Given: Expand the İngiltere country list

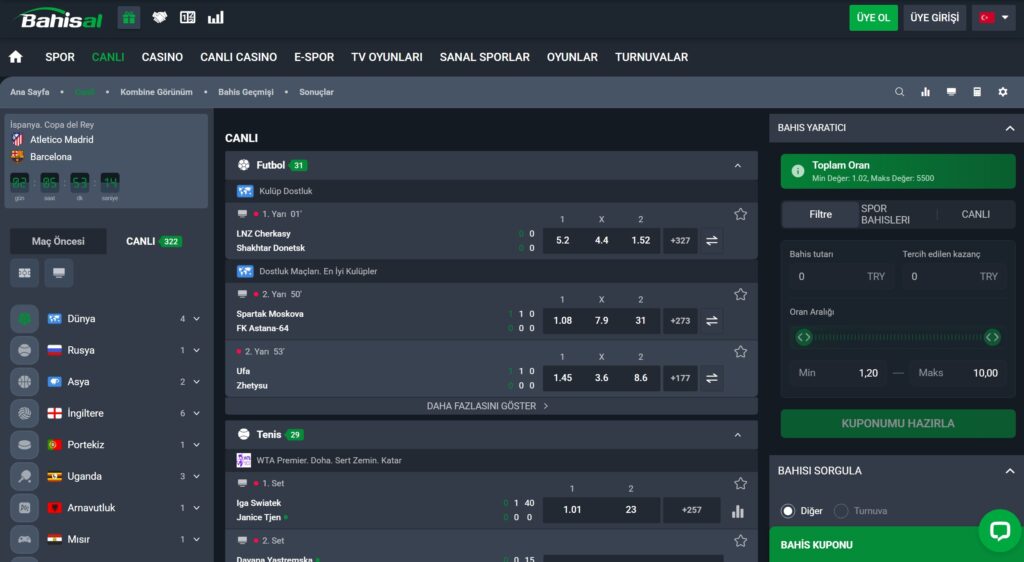Looking at the screenshot, I should click(x=196, y=413).
